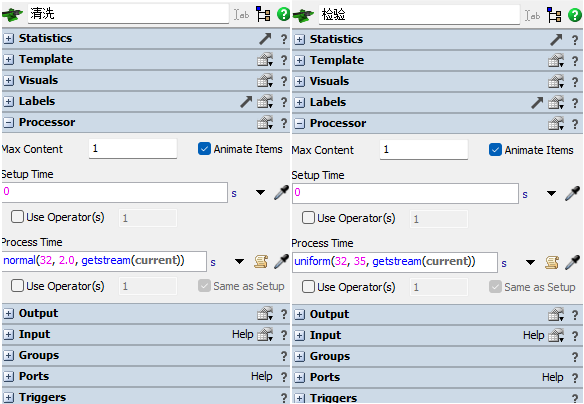Pick Process Time sampler eyedropper in 检验 panel
This screenshot has height=404, width=584.
(x=572, y=262)
